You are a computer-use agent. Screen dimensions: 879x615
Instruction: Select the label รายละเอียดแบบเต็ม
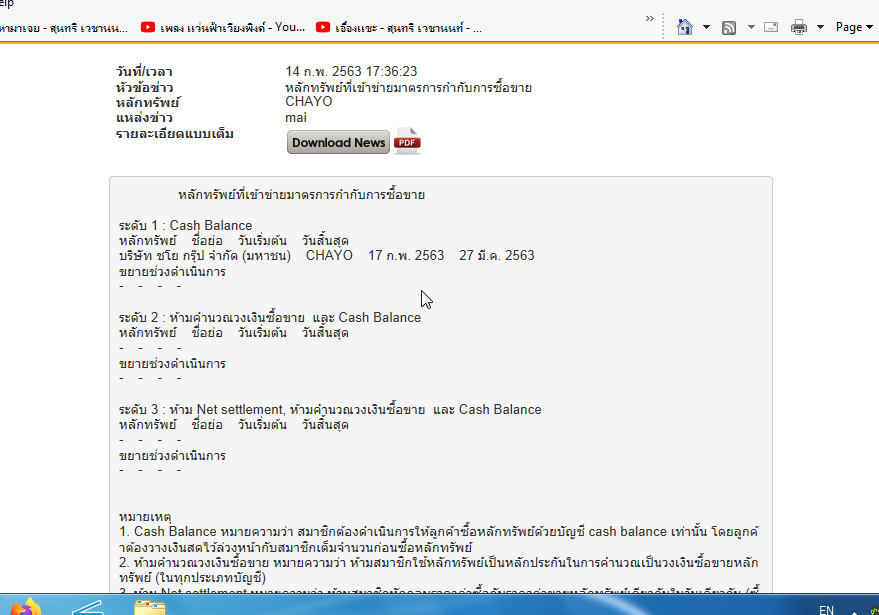click(x=174, y=134)
